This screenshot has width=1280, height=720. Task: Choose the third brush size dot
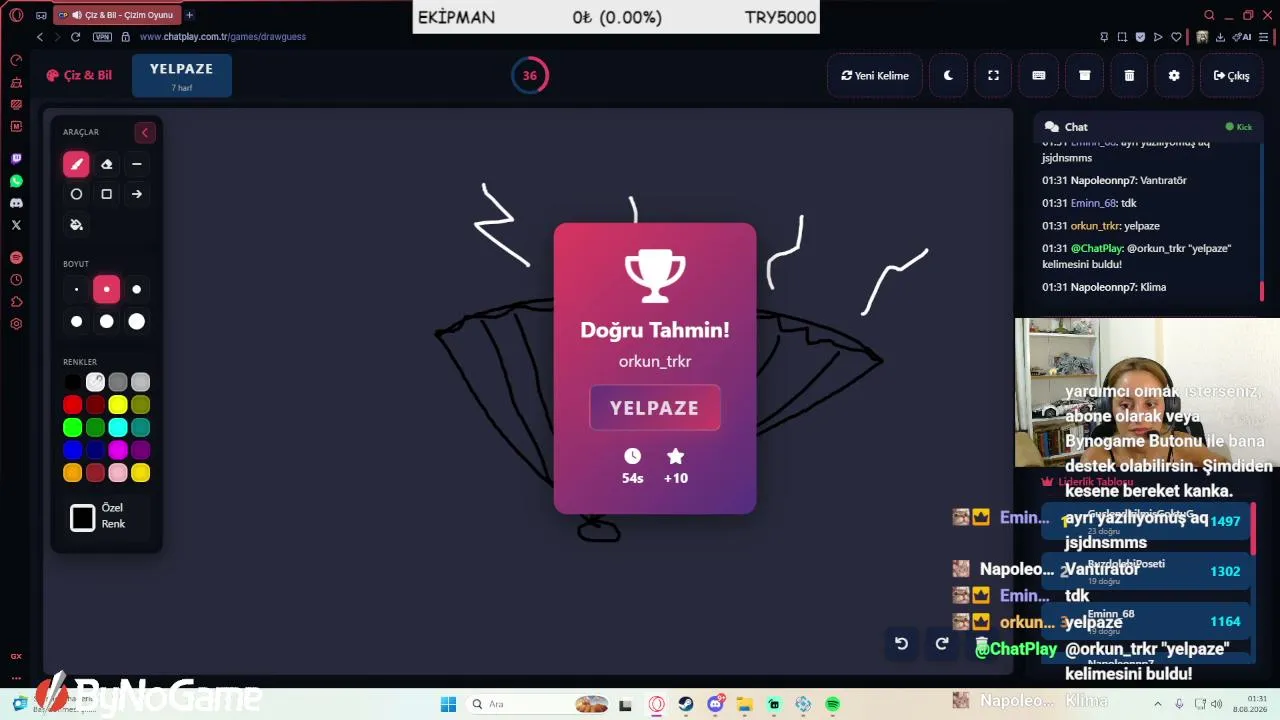(137, 290)
